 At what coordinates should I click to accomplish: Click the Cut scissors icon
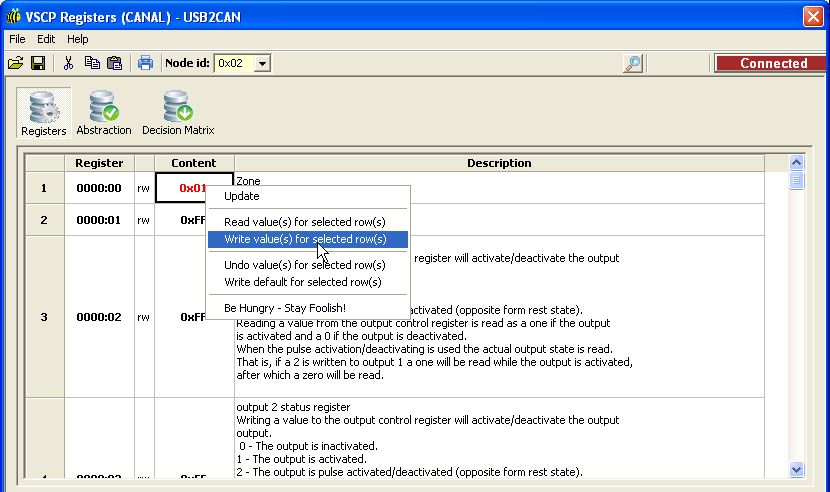68,63
